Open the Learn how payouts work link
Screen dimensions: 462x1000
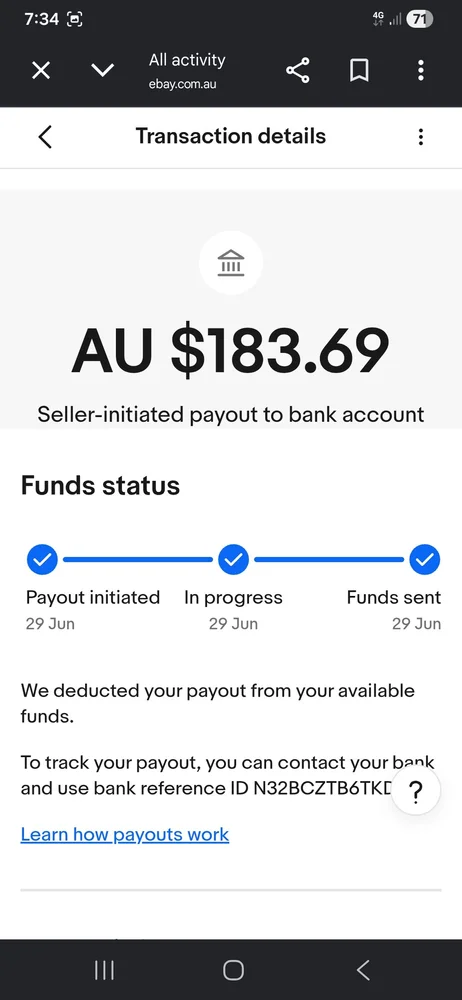coord(125,834)
